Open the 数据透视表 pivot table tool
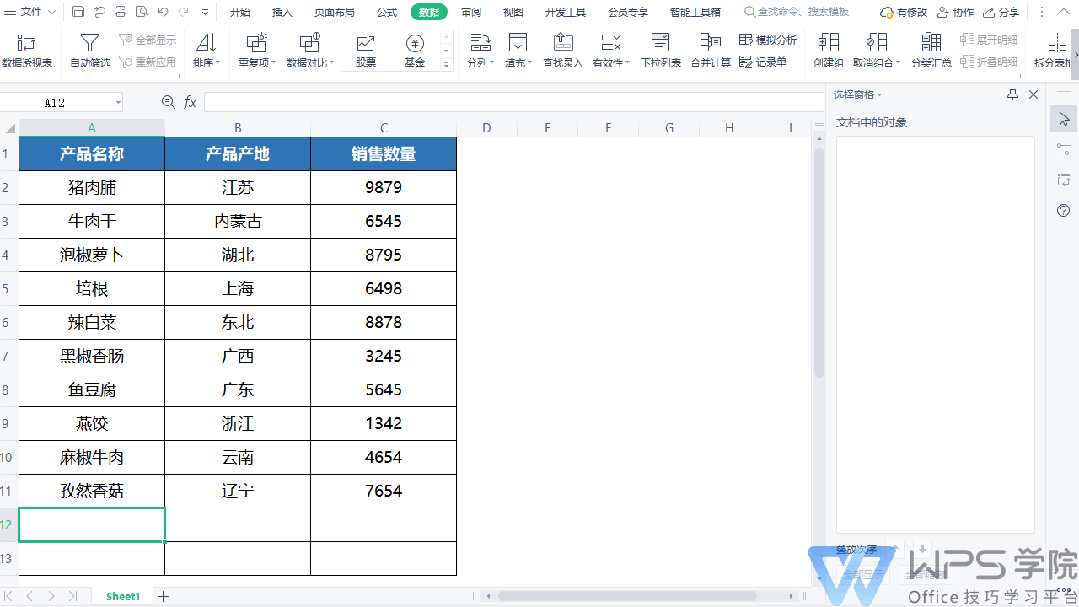Image resolution: width=1079 pixels, height=607 pixels. point(27,51)
